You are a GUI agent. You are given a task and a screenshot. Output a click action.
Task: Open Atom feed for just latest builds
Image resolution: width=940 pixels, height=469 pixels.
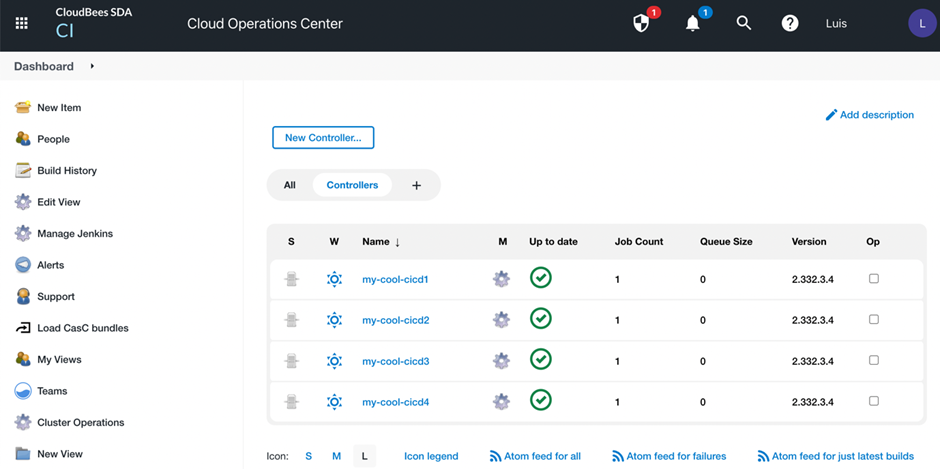836,456
